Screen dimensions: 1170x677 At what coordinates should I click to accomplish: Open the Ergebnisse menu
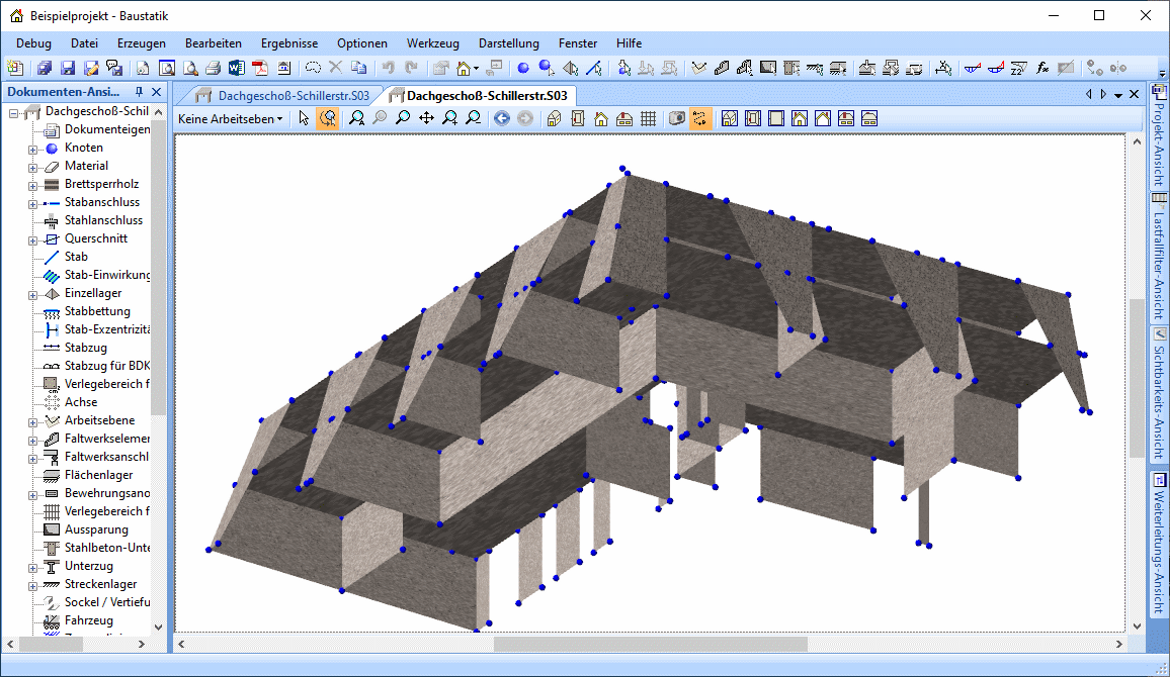[289, 43]
